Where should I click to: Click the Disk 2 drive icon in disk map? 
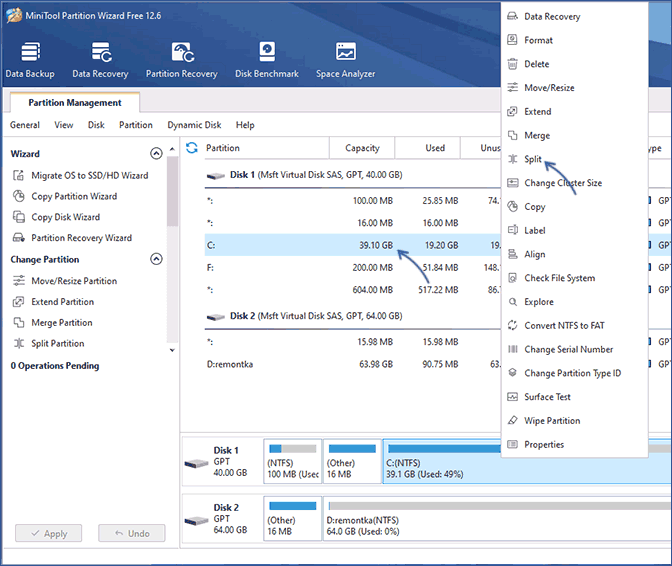coord(196,521)
